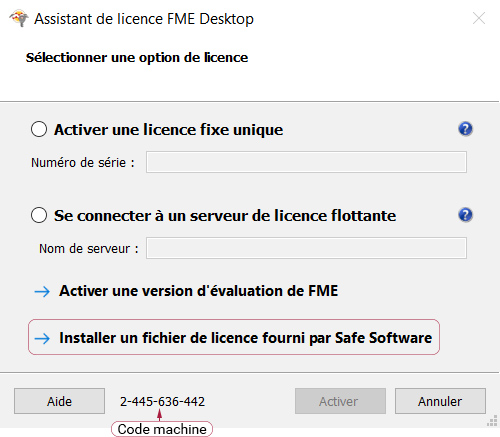This screenshot has width=500, height=437.
Task: Click the Sélectionner une option de licence heading
Action: [x=137, y=58]
